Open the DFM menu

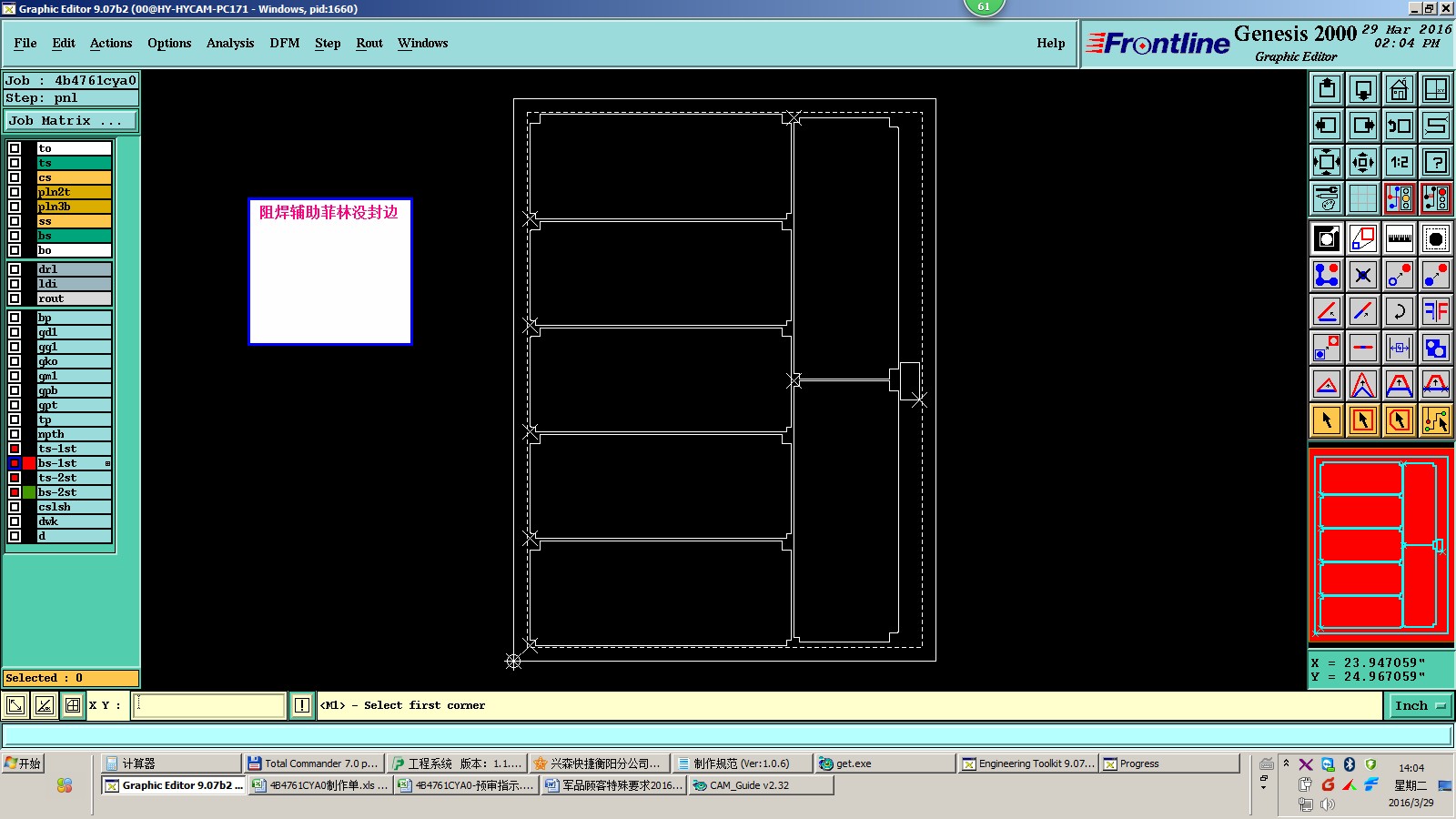285,43
